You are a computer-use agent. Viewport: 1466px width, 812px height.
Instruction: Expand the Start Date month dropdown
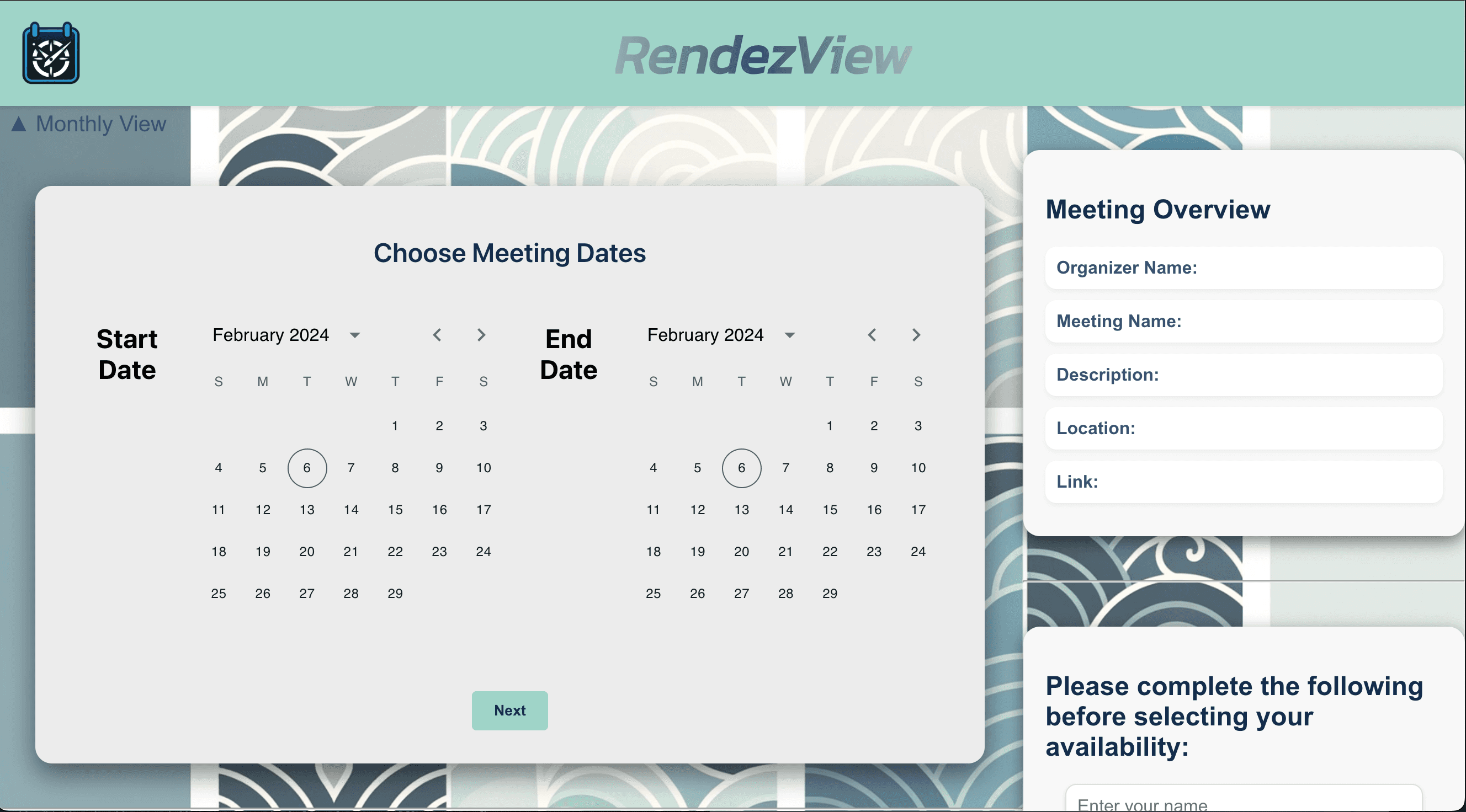tap(353, 334)
